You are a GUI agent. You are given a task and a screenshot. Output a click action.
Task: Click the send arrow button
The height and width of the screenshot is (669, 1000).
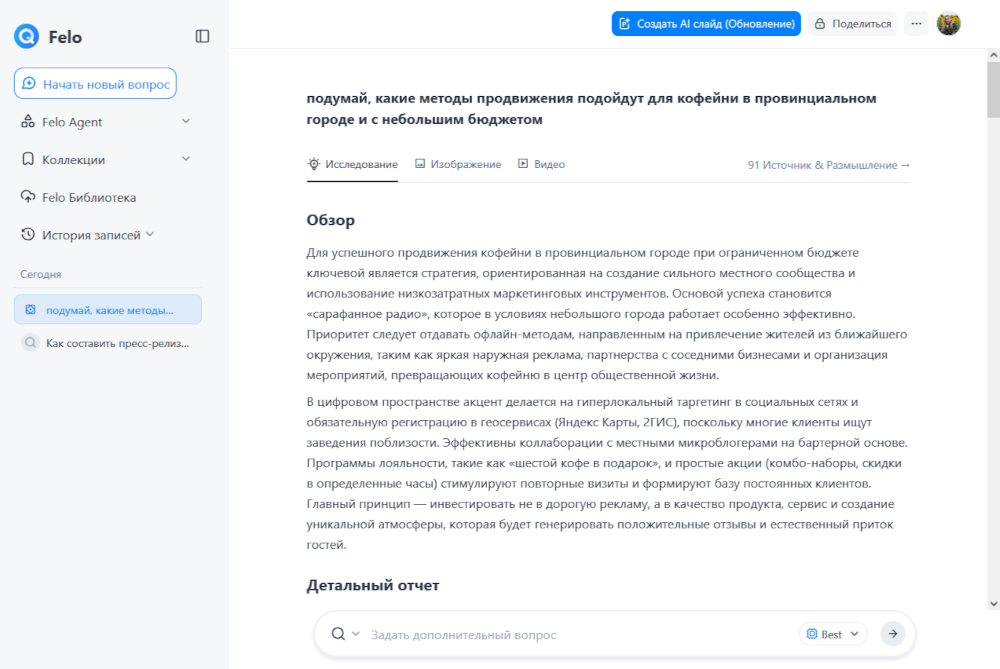coord(892,634)
